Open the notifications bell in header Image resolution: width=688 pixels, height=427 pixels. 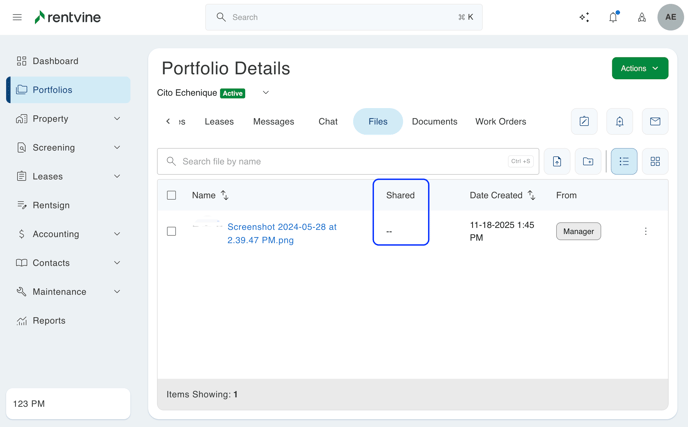[x=613, y=17]
